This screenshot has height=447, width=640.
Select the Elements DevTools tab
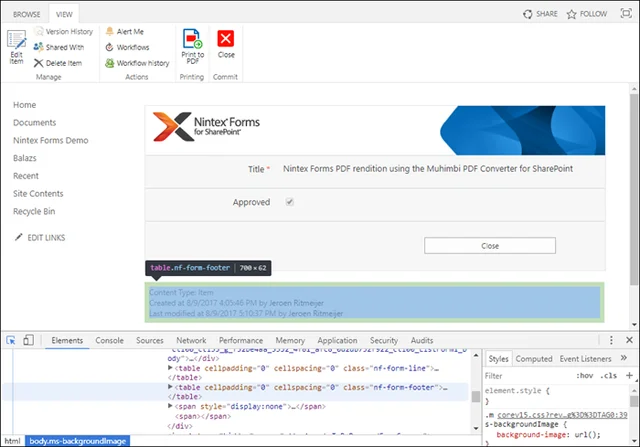[67, 340]
